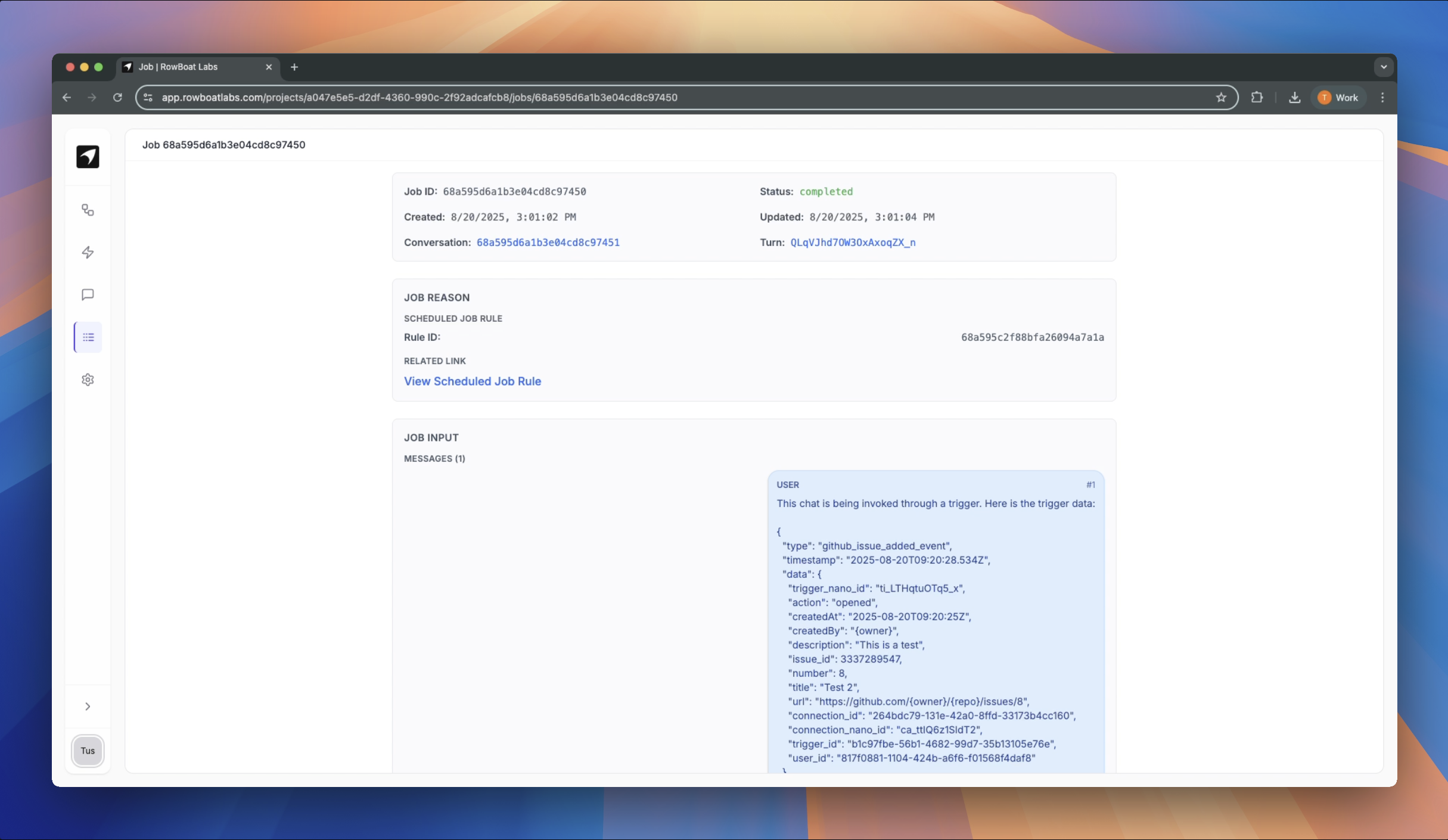Click the RowBoat logo icon in sidebar
The height and width of the screenshot is (840, 1448).
(88, 157)
